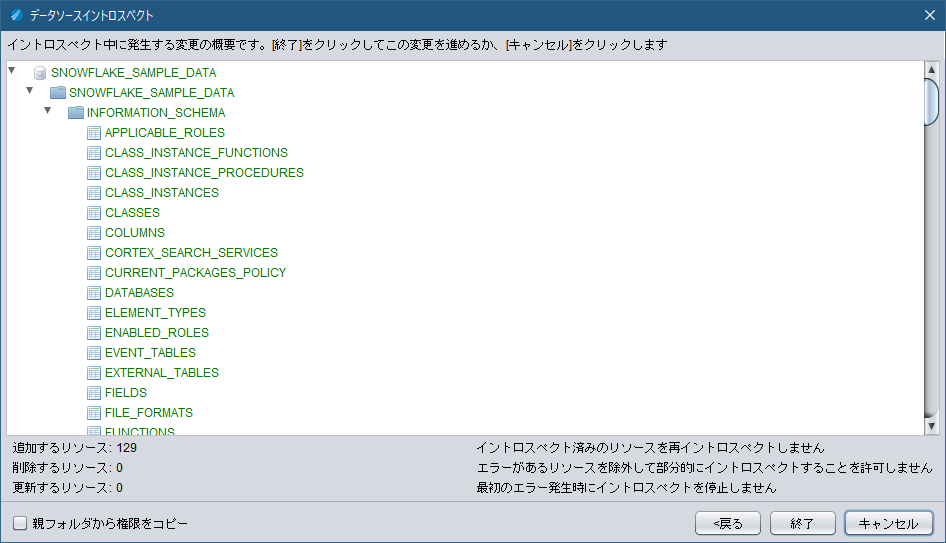Screen dimensions: 946x543
Task: Select the CORTEX_SEARCH_SERVICES row
Action: pyautogui.click(x=191, y=252)
